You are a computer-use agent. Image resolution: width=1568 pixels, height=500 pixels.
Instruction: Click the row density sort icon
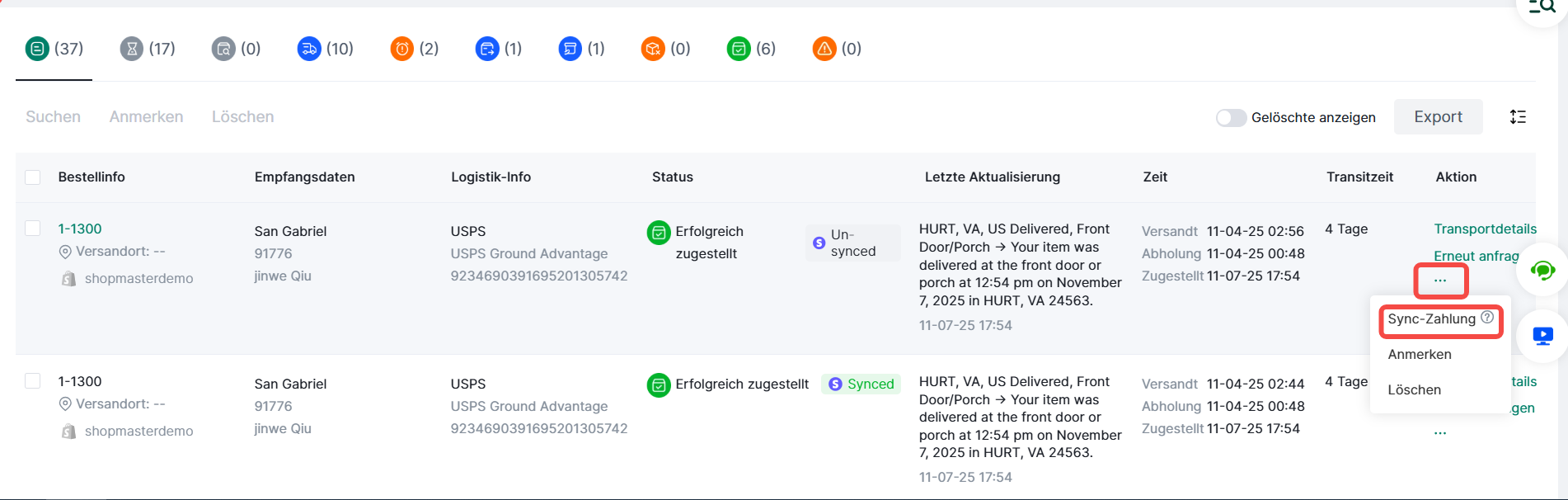(x=1518, y=117)
